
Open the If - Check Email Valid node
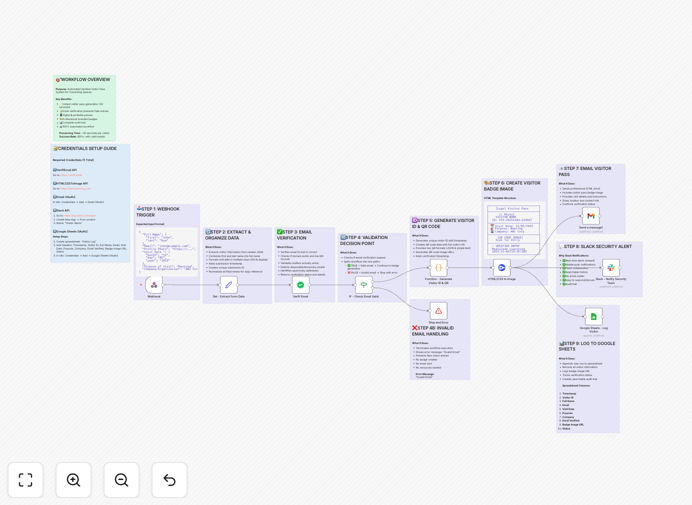point(364,285)
